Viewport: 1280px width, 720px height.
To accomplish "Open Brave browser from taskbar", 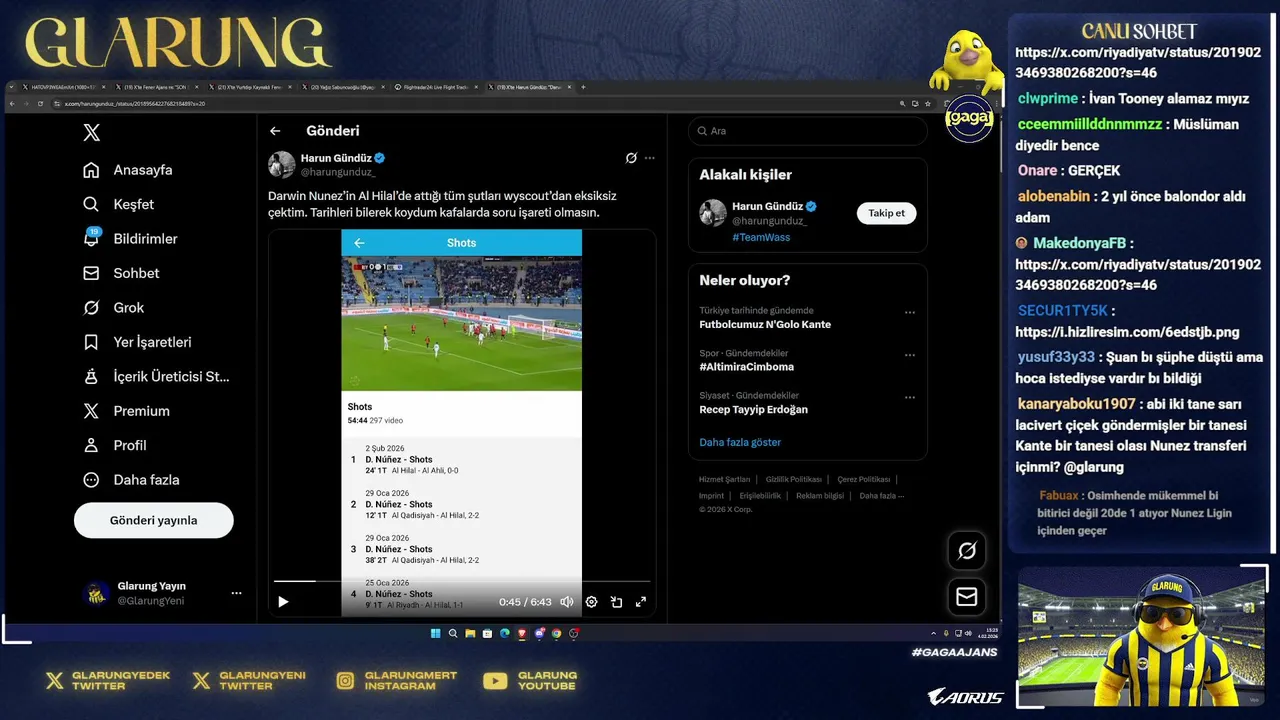I will point(522,633).
